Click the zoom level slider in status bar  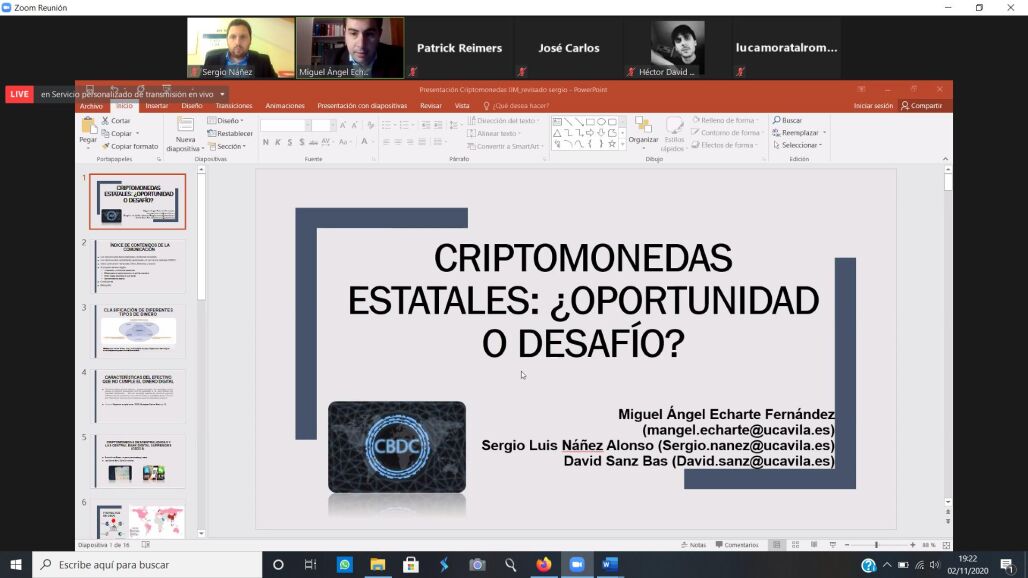[876, 545]
